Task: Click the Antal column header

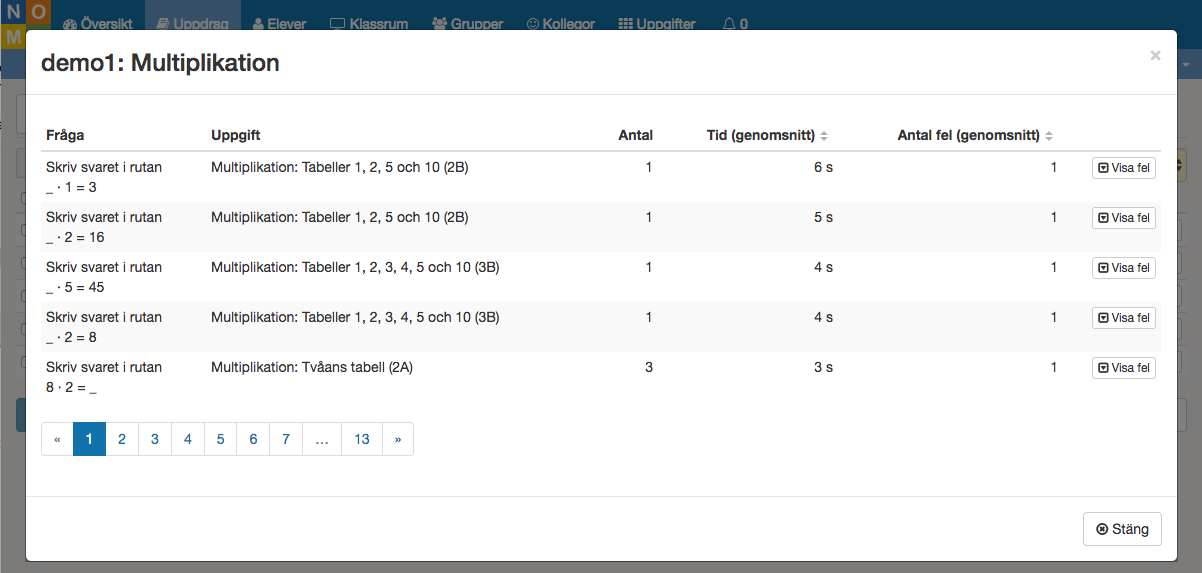Action: coord(635,136)
